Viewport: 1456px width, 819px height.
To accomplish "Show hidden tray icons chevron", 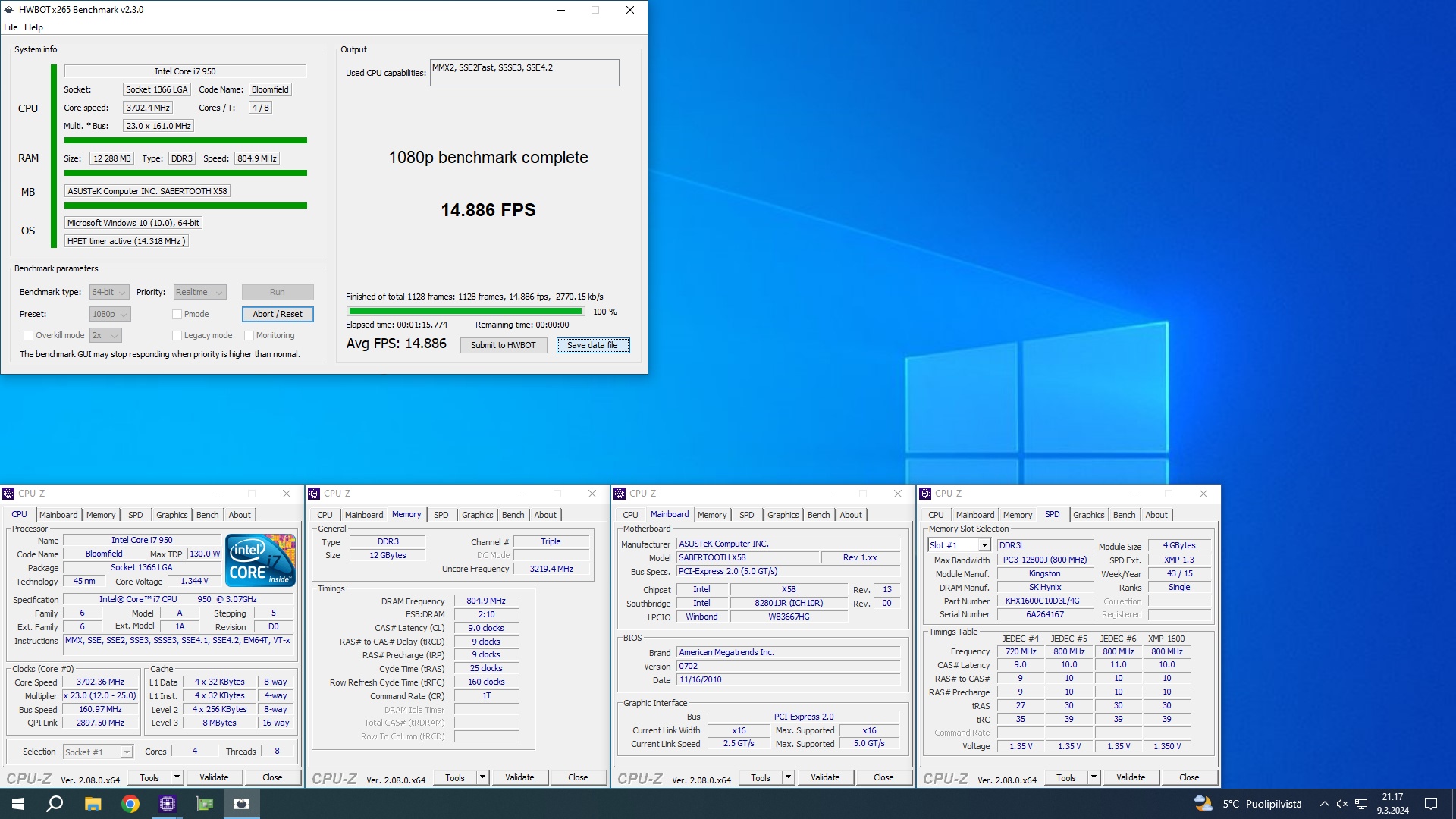I will click(1324, 804).
